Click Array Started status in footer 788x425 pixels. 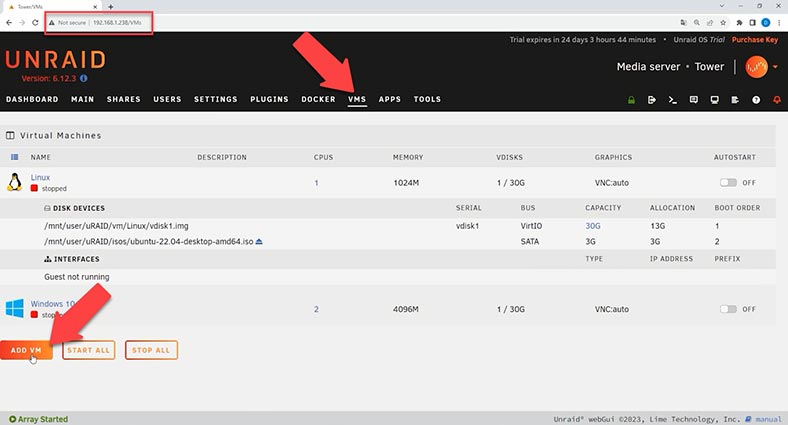(x=39, y=419)
